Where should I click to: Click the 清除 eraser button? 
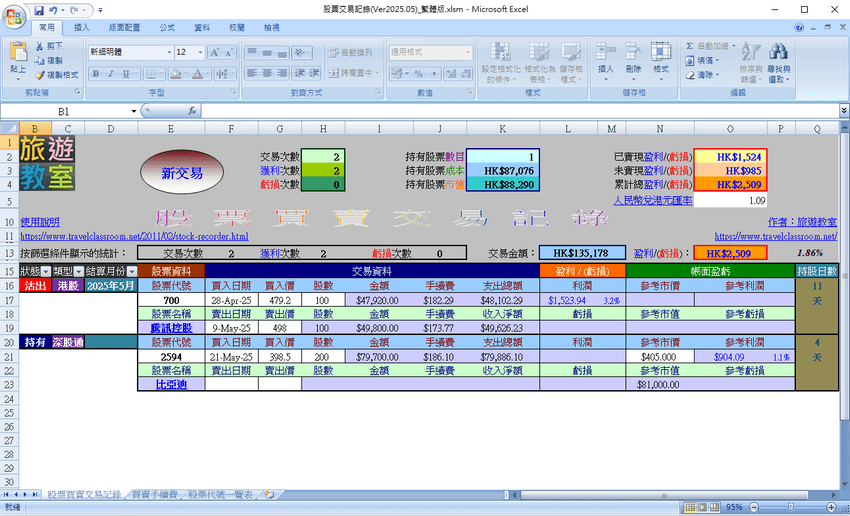702,75
